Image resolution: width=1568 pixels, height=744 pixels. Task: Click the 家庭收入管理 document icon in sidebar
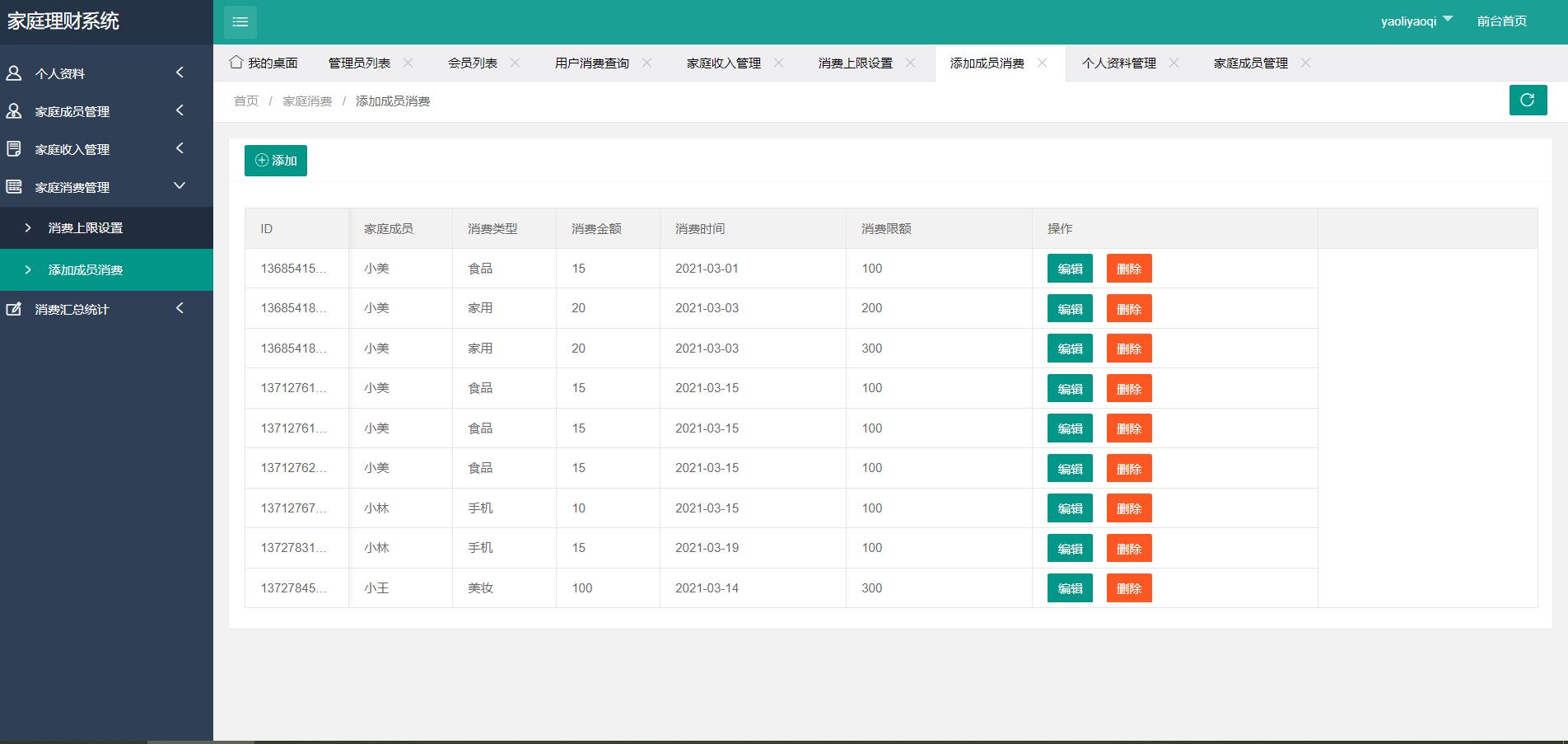(x=14, y=149)
